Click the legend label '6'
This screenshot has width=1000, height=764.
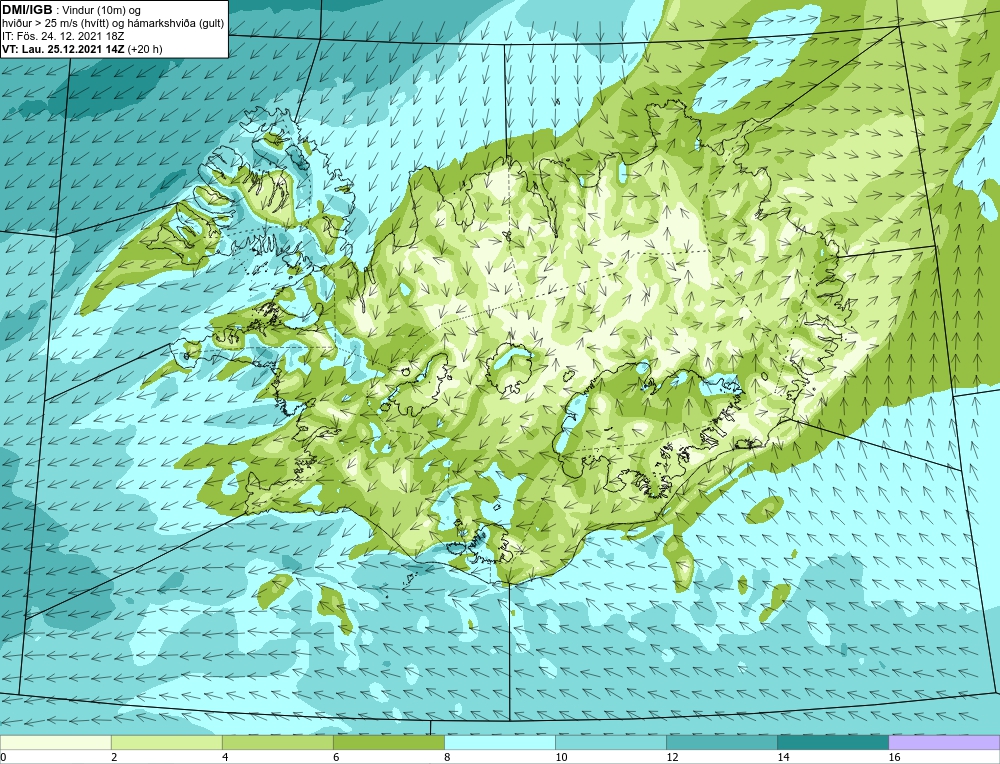click(335, 757)
